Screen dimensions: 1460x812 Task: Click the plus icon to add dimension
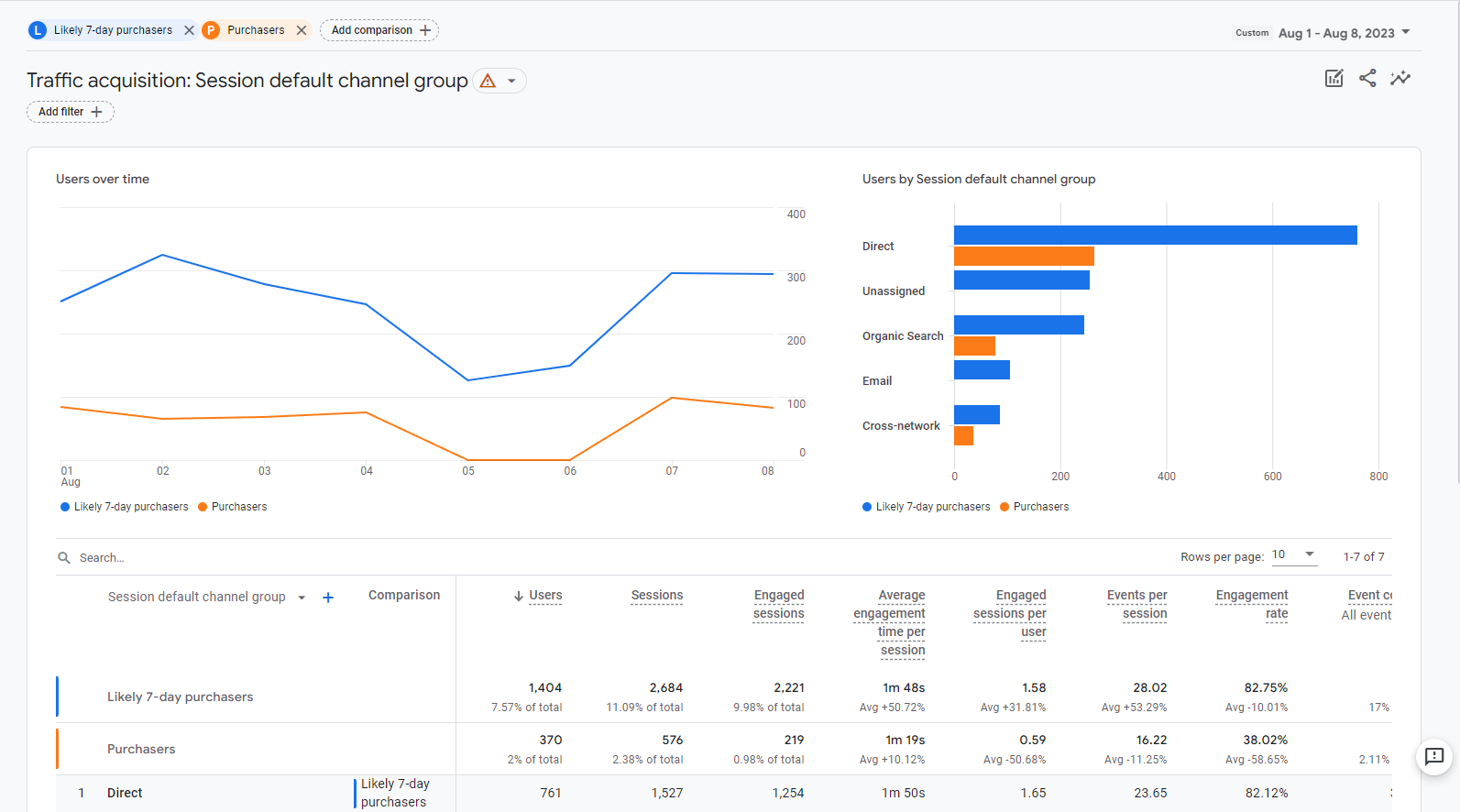[x=328, y=598]
